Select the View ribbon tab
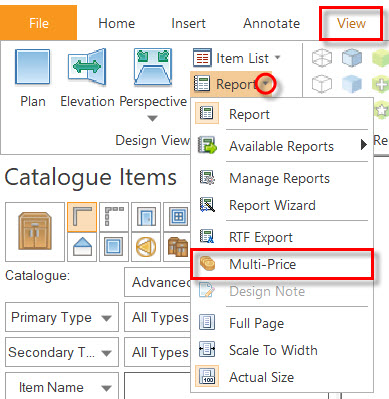The image size is (389, 399). (351, 23)
